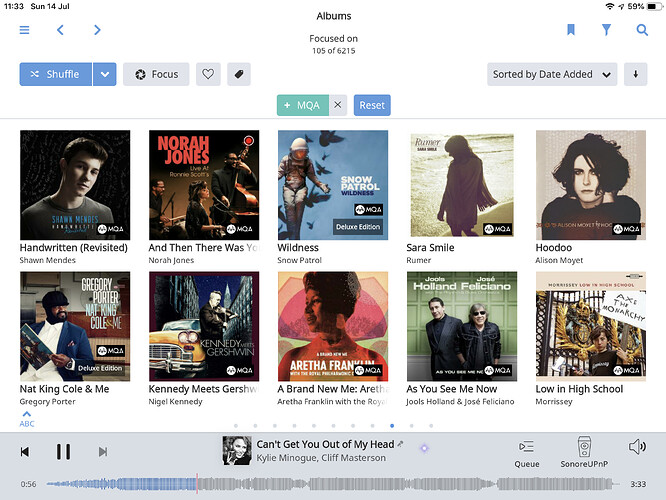Reverse sort order with the down arrow

(635, 74)
